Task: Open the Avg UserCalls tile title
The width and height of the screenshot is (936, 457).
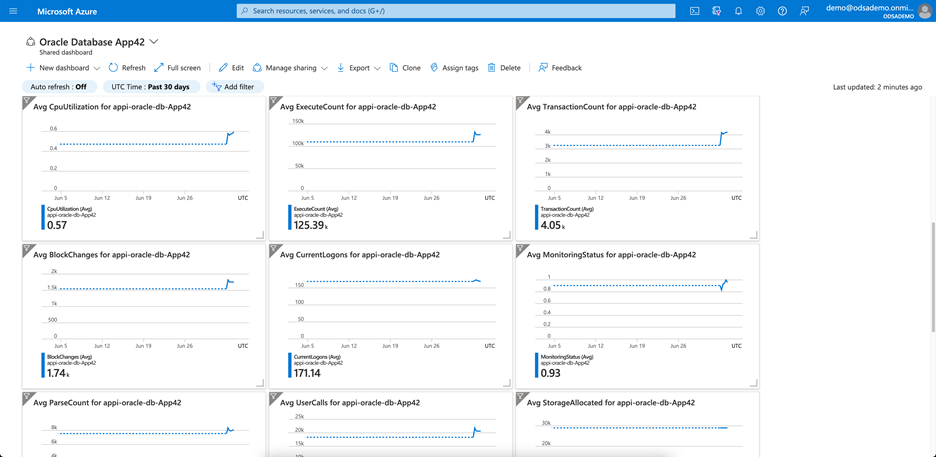Action: click(350, 403)
